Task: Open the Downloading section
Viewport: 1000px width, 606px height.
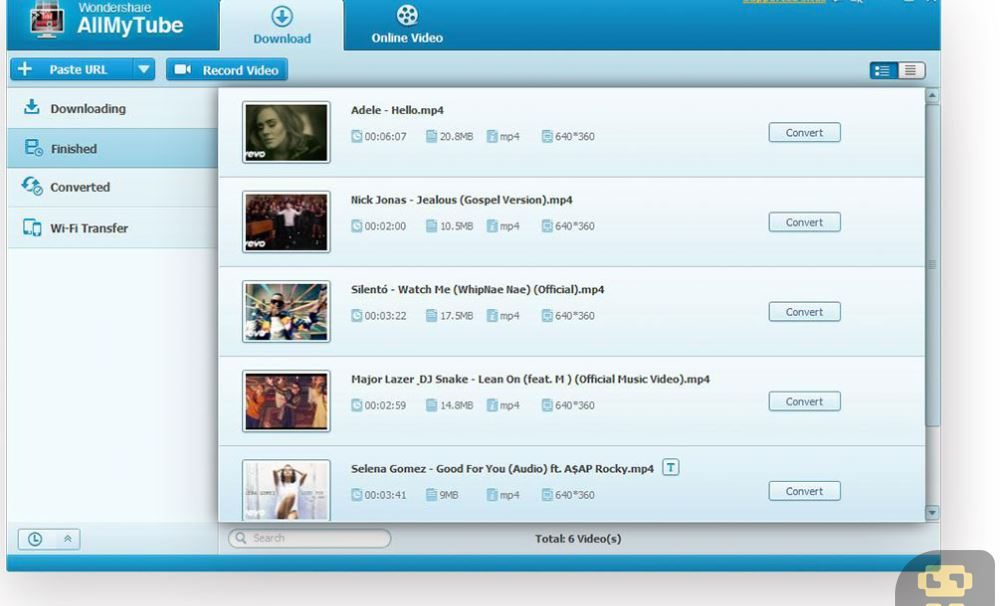Action: (x=112, y=108)
